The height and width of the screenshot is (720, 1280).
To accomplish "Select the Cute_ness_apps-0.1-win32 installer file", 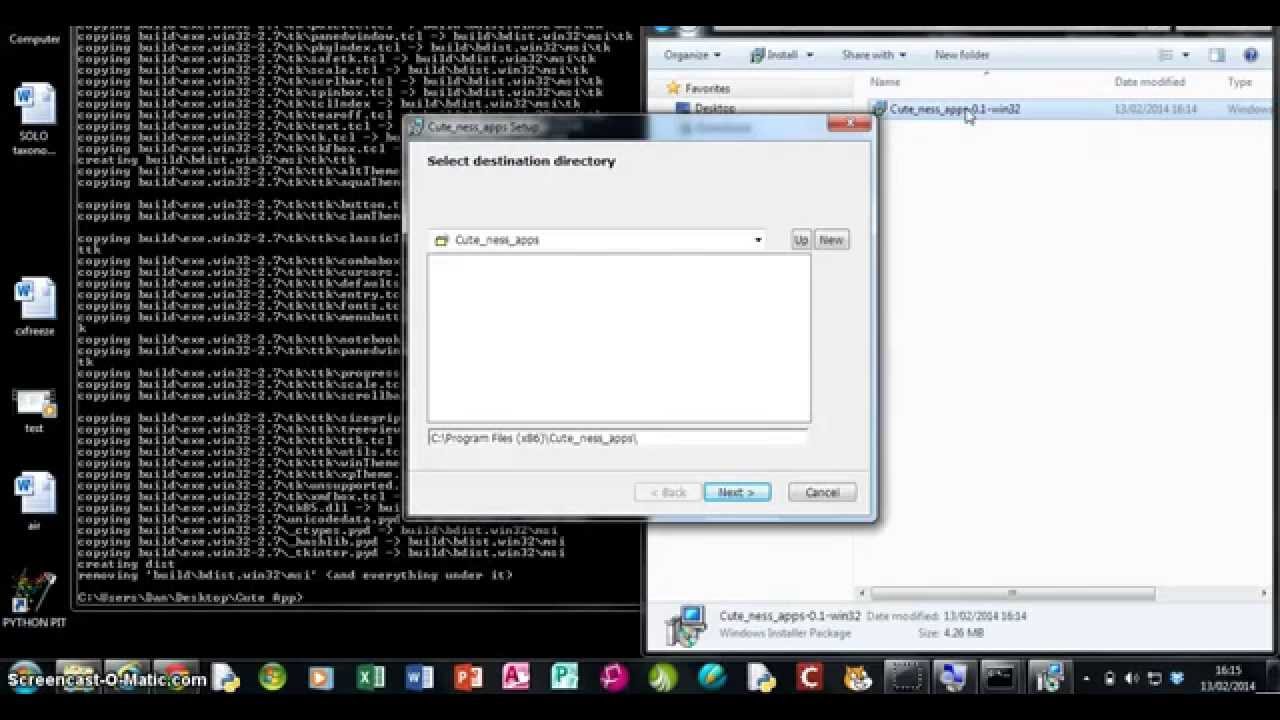I will pyautogui.click(x=955, y=109).
